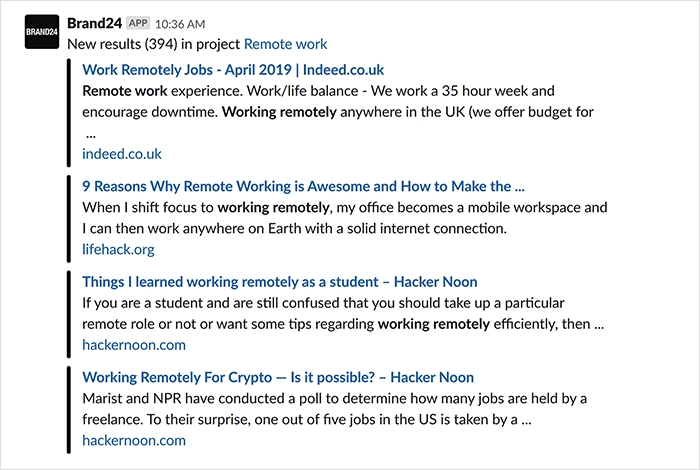Open Work Remotely Jobs Indeed.co.uk title link
Image resolution: width=700 pixels, height=470 pixels.
click(x=233, y=70)
